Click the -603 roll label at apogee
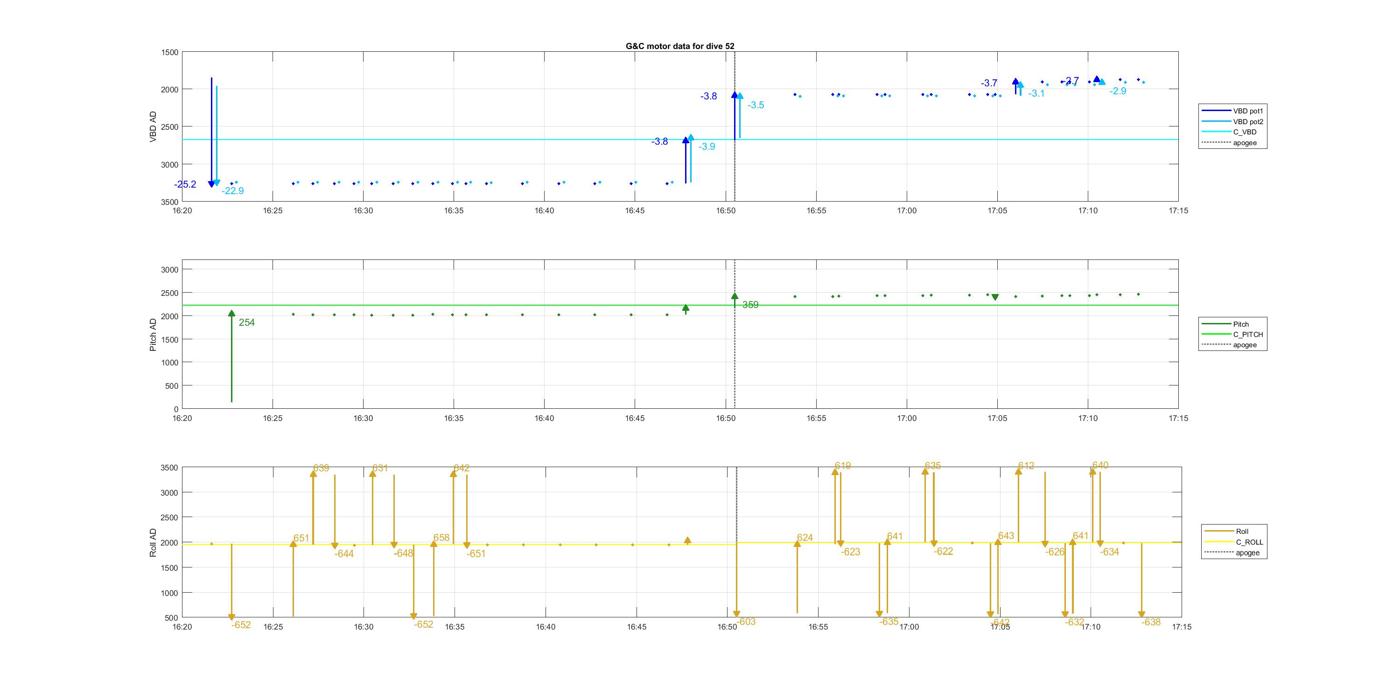 tap(746, 623)
